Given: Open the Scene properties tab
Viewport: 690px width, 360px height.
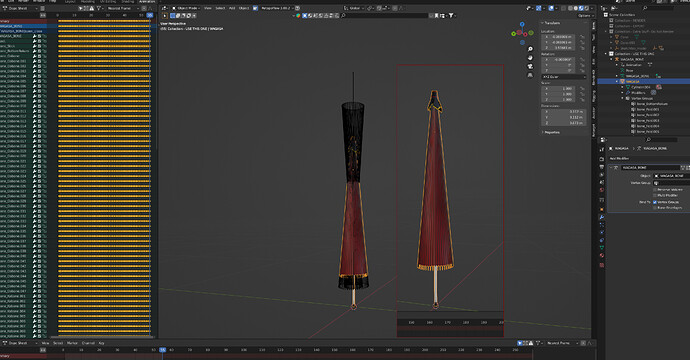Looking at the screenshot, I should pos(602,182).
